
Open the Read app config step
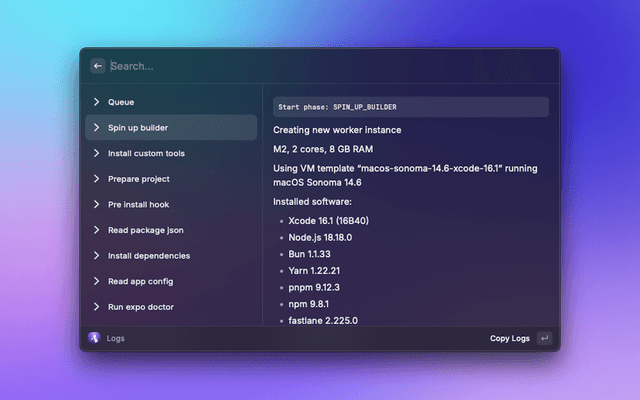point(140,282)
